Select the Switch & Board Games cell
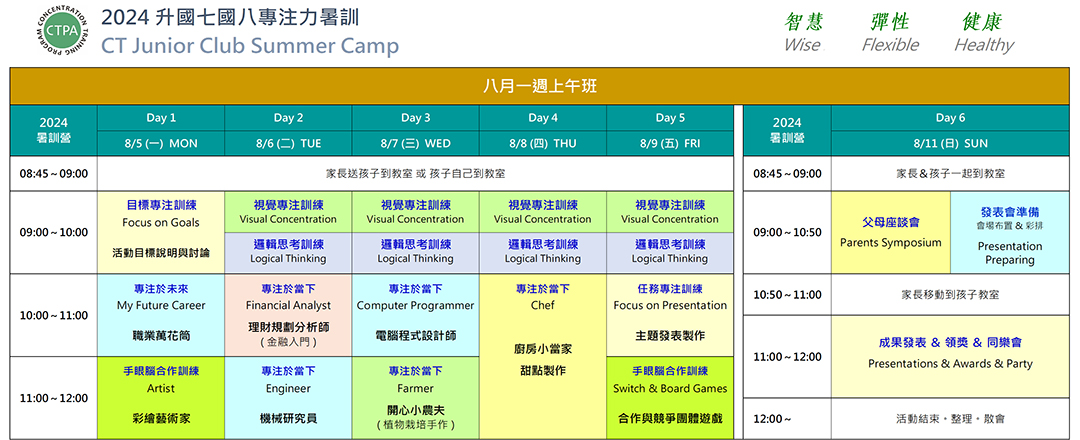1080x440 pixels. [670, 397]
